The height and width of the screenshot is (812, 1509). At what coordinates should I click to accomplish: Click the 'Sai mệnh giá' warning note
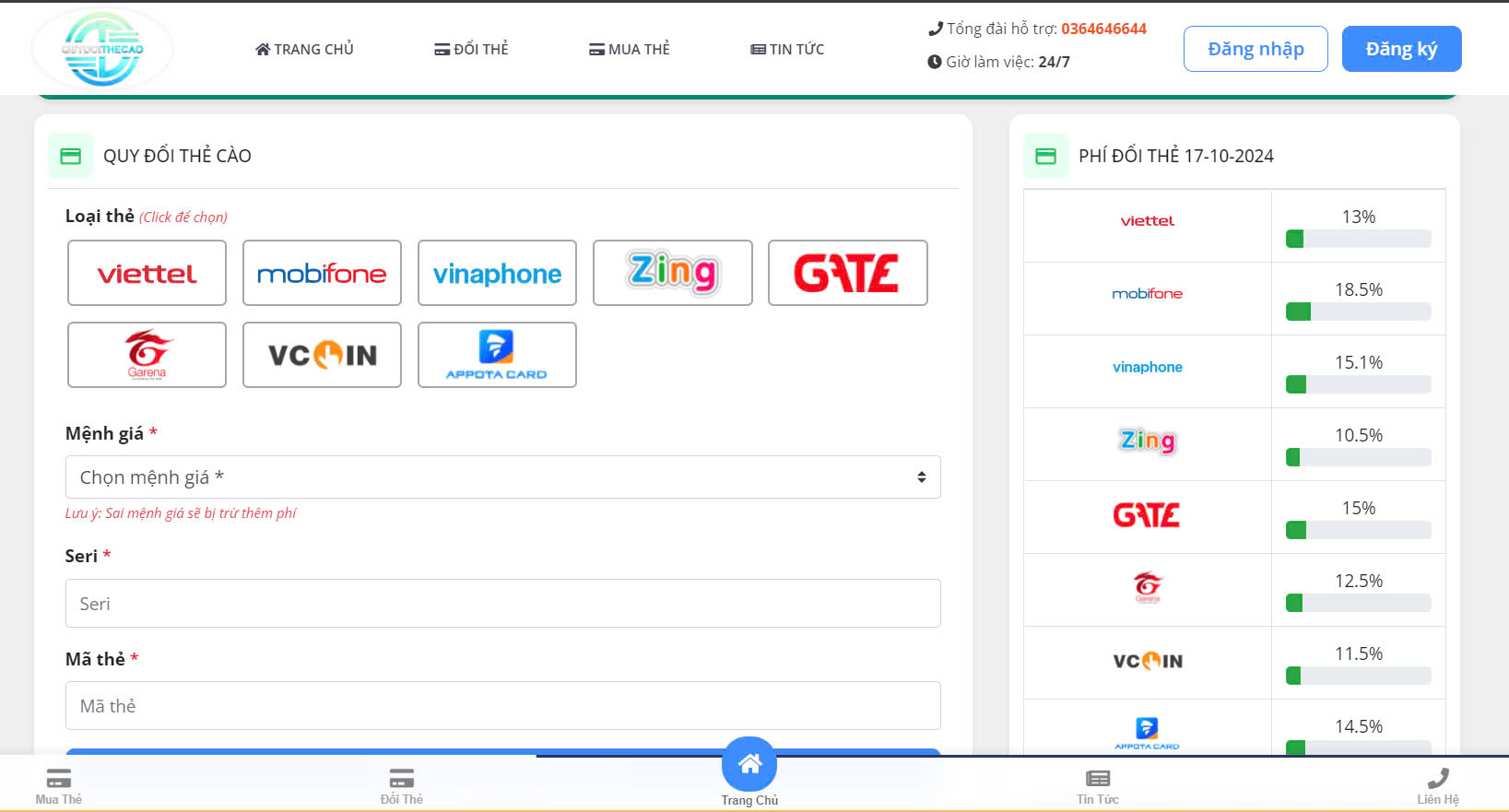click(x=181, y=513)
